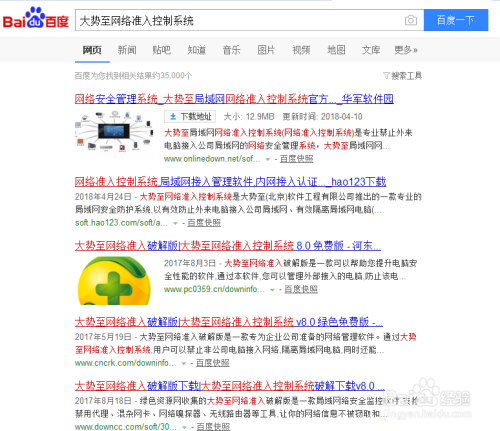This screenshot has height=431, width=500.
Task: Open soft.hao123.com result URL
Action: click(121, 223)
